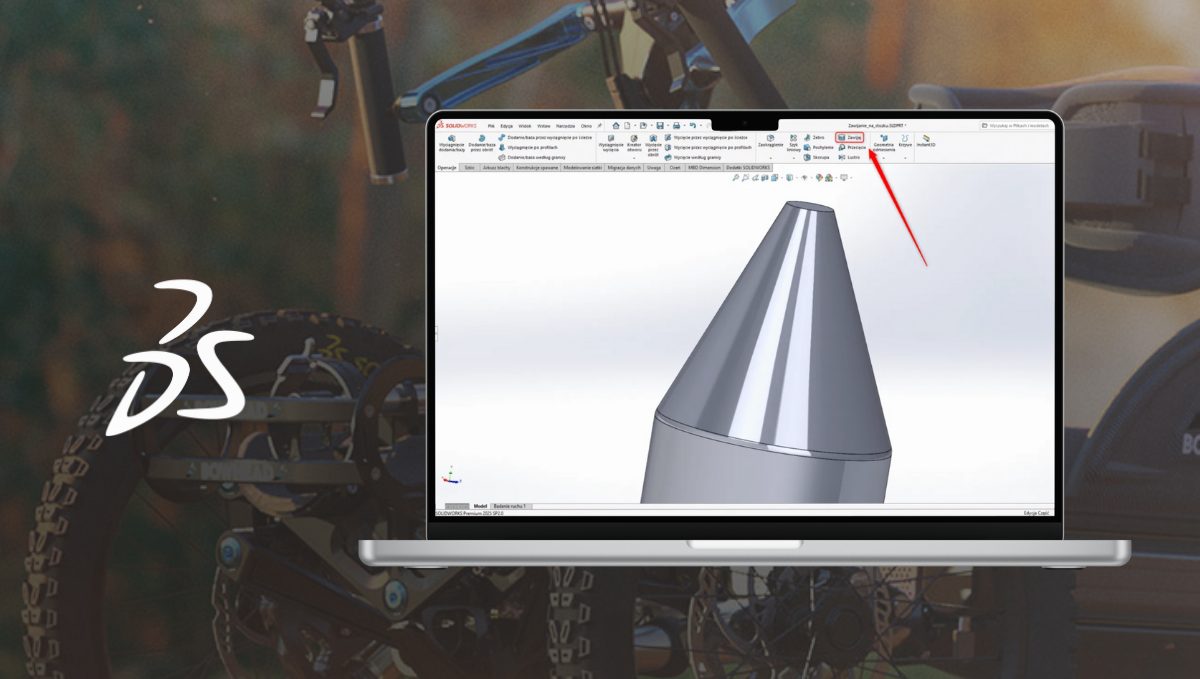The image size is (1200, 679).
Task: Click the Undo icon
Action: pos(692,126)
